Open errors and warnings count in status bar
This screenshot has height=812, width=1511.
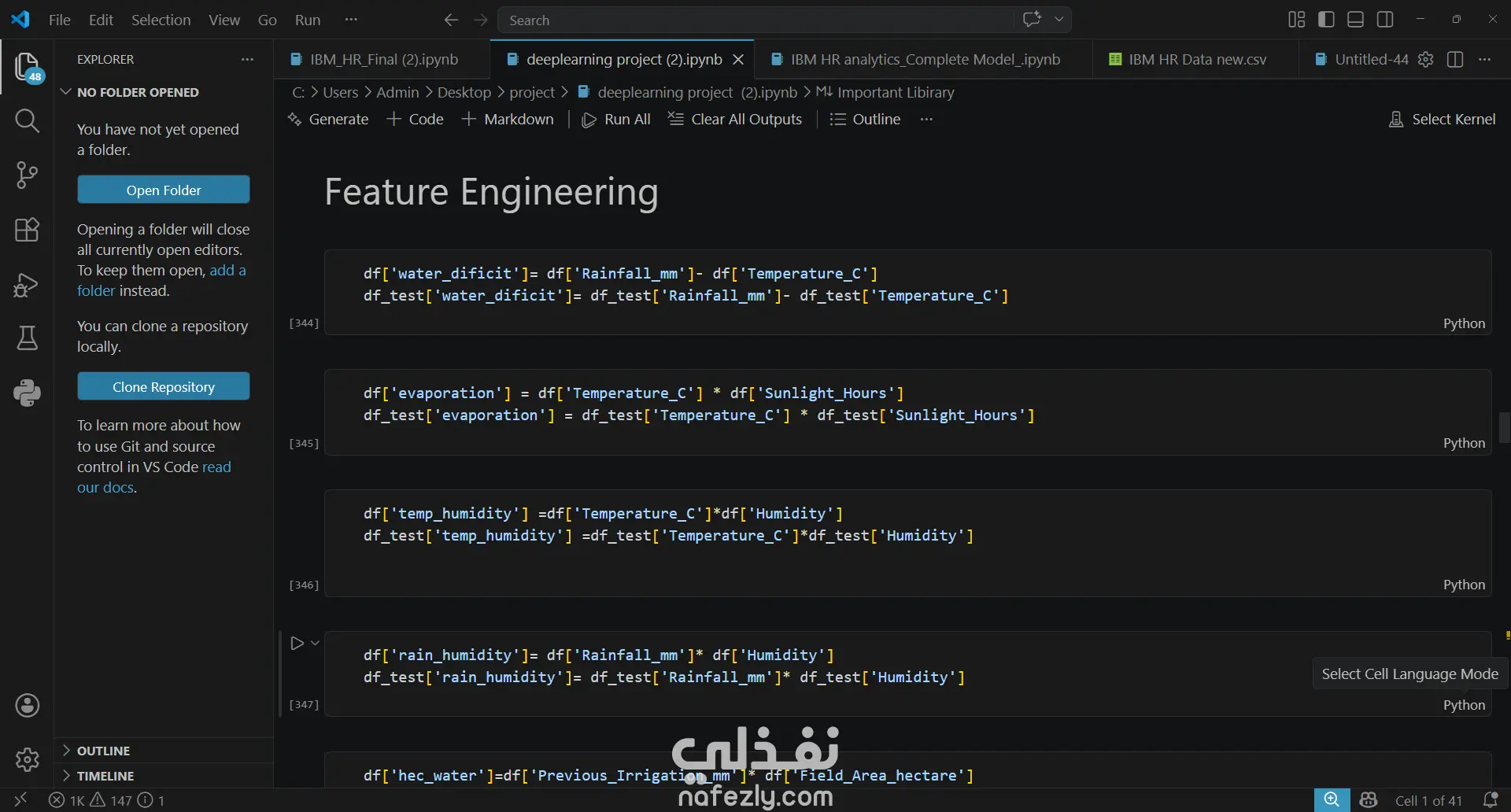point(107,800)
